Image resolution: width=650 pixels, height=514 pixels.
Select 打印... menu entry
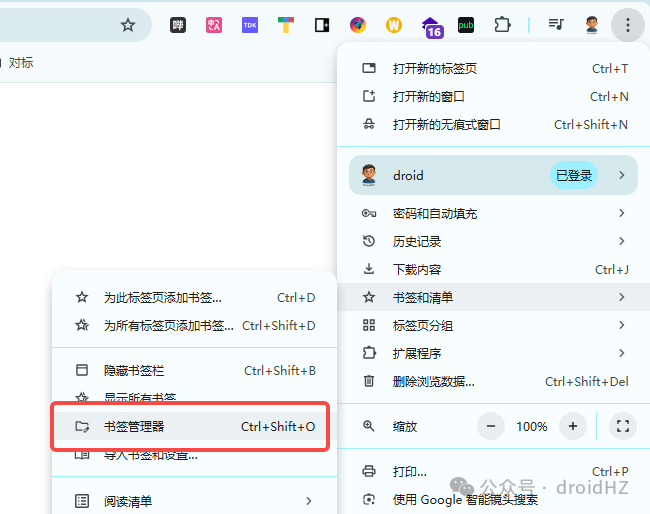point(495,472)
